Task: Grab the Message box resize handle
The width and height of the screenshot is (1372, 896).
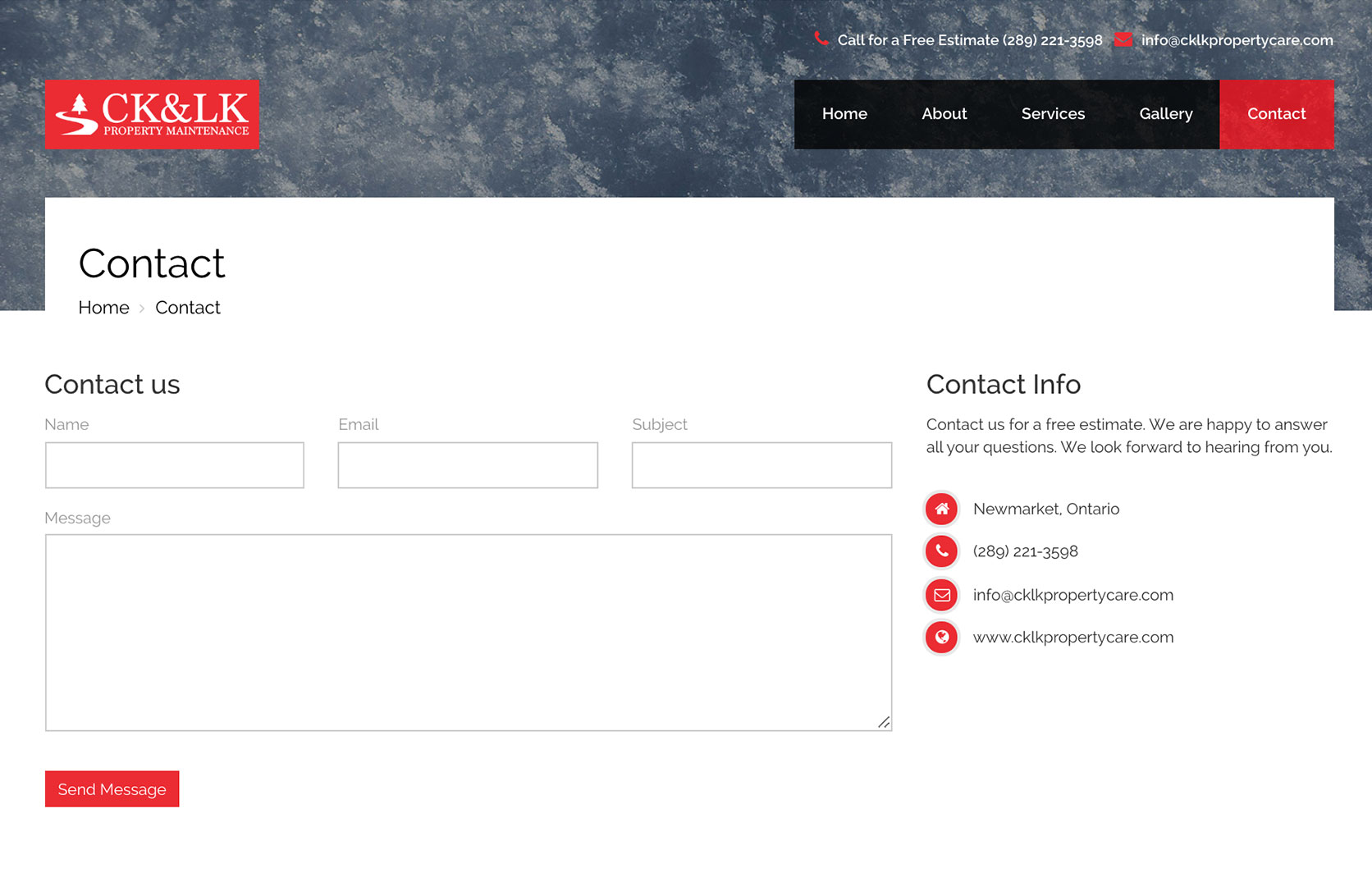Action: click(884, 722)
